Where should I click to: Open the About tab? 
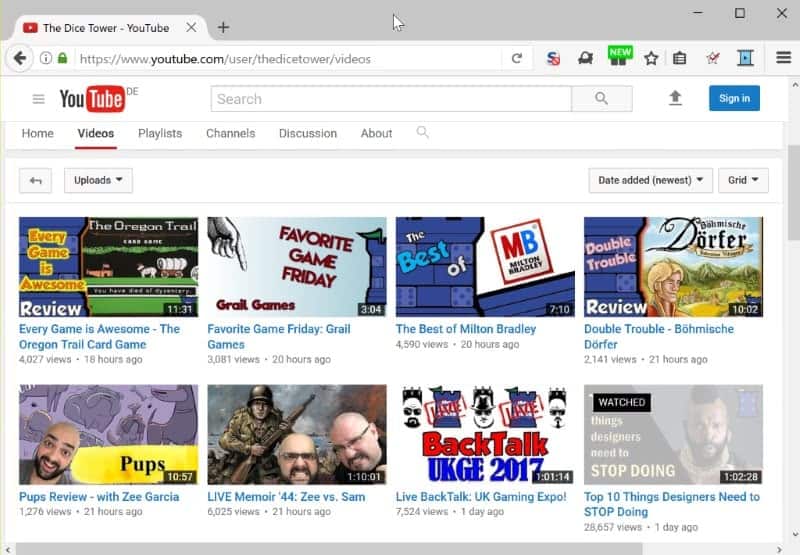[x=377, y=134]
